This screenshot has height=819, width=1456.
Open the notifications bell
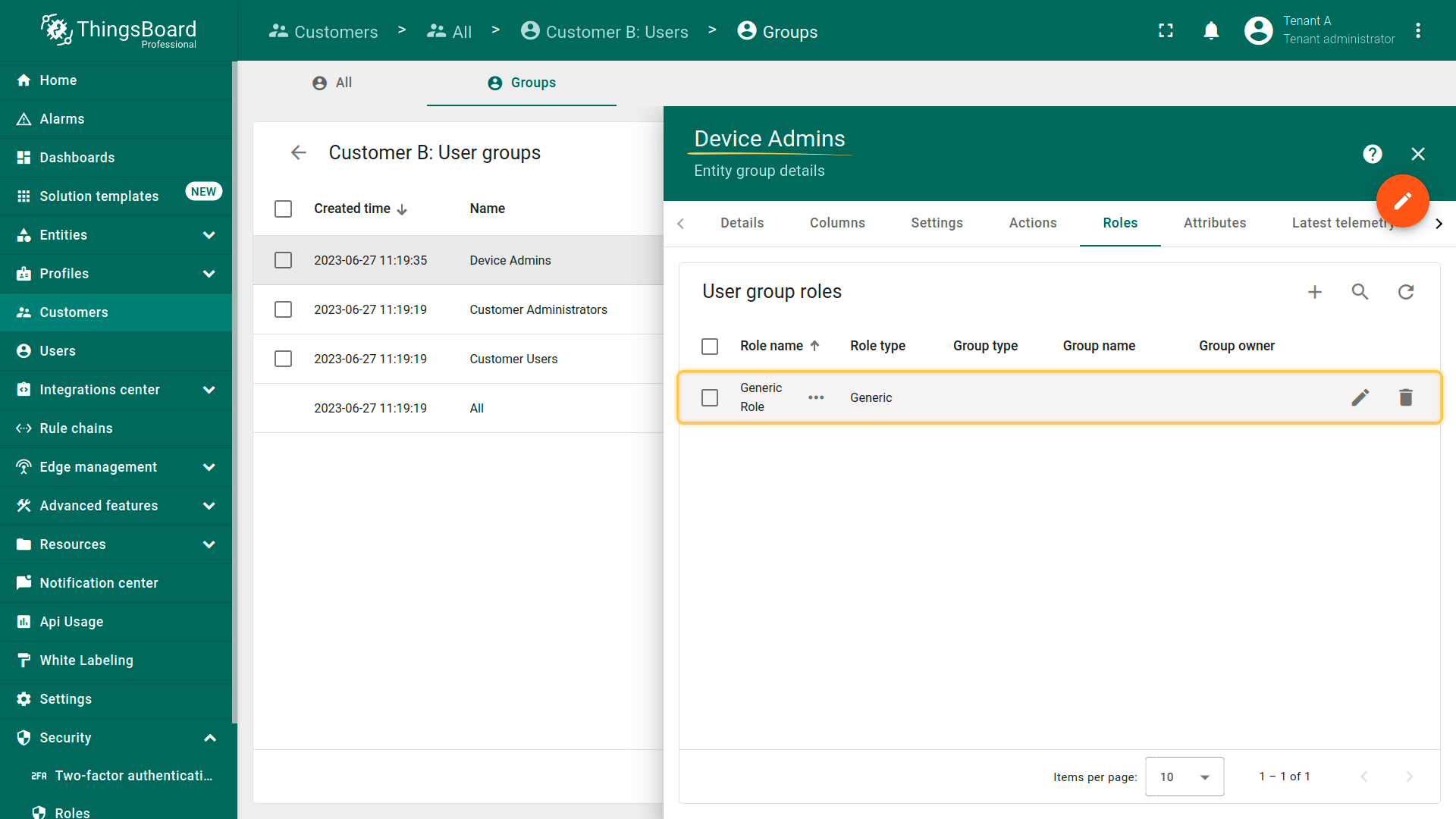(1211, 30)
